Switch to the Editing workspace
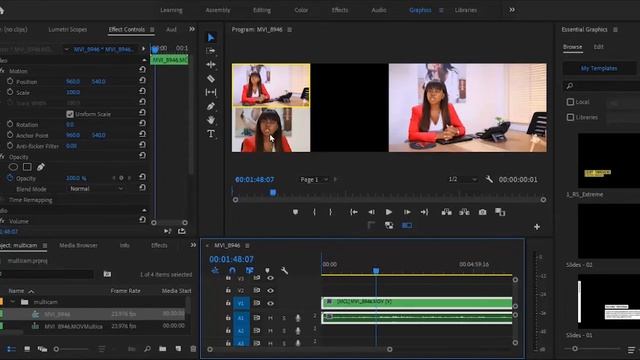Viewport: 640px width, 360px height. 262,10
